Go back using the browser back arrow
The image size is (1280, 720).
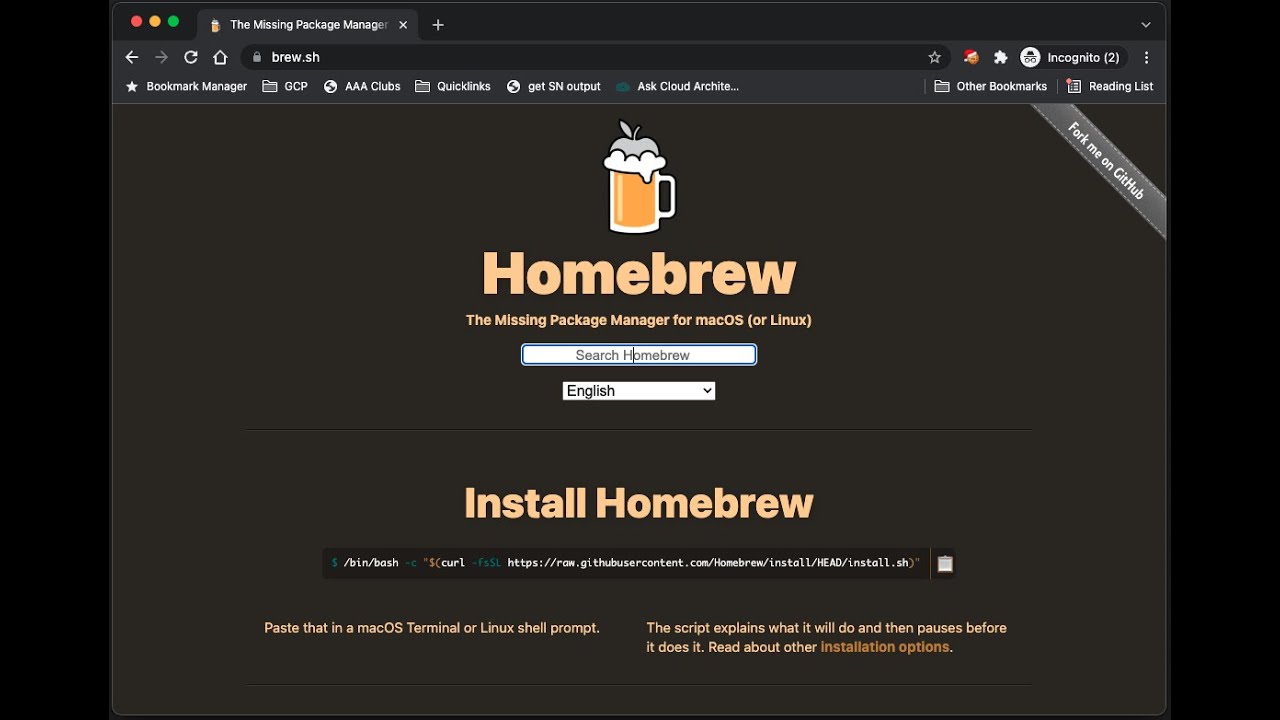tap(132, 57)
